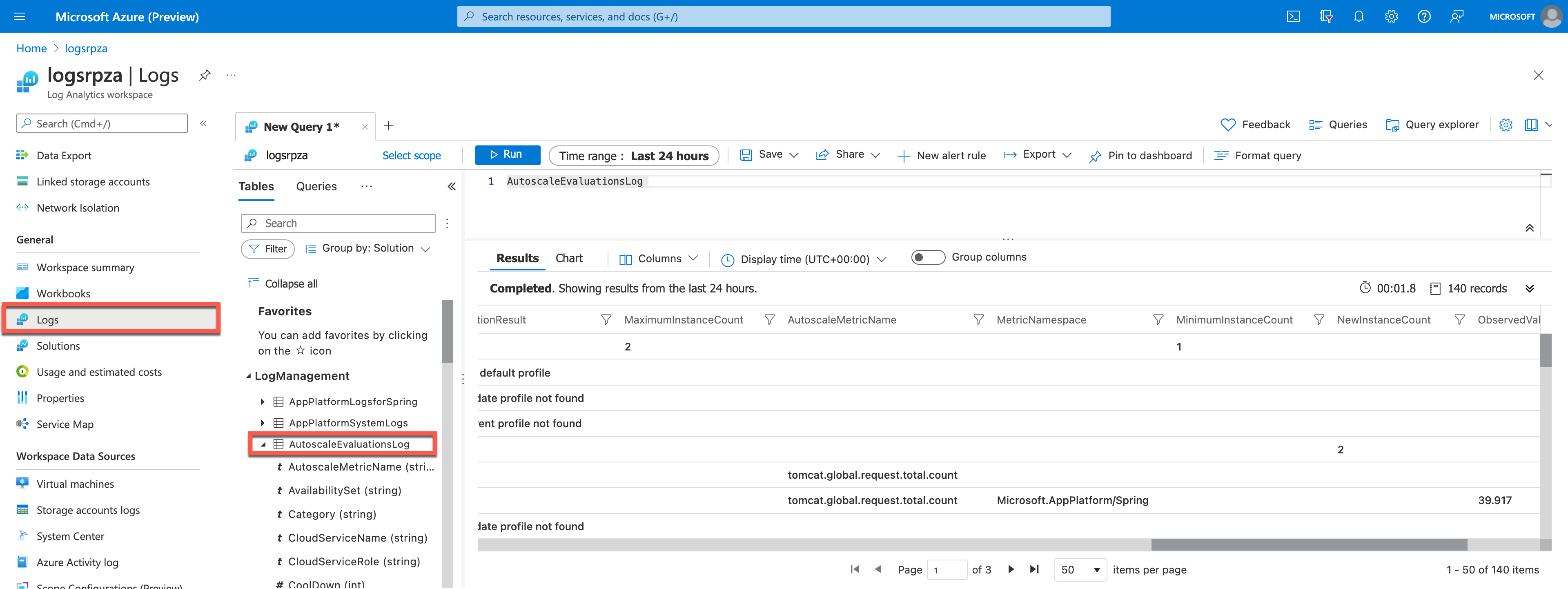Viewport: 1568px width, 589px height.
Task: Switch to the Queries tab in side pane
Action: coord(316,186)
